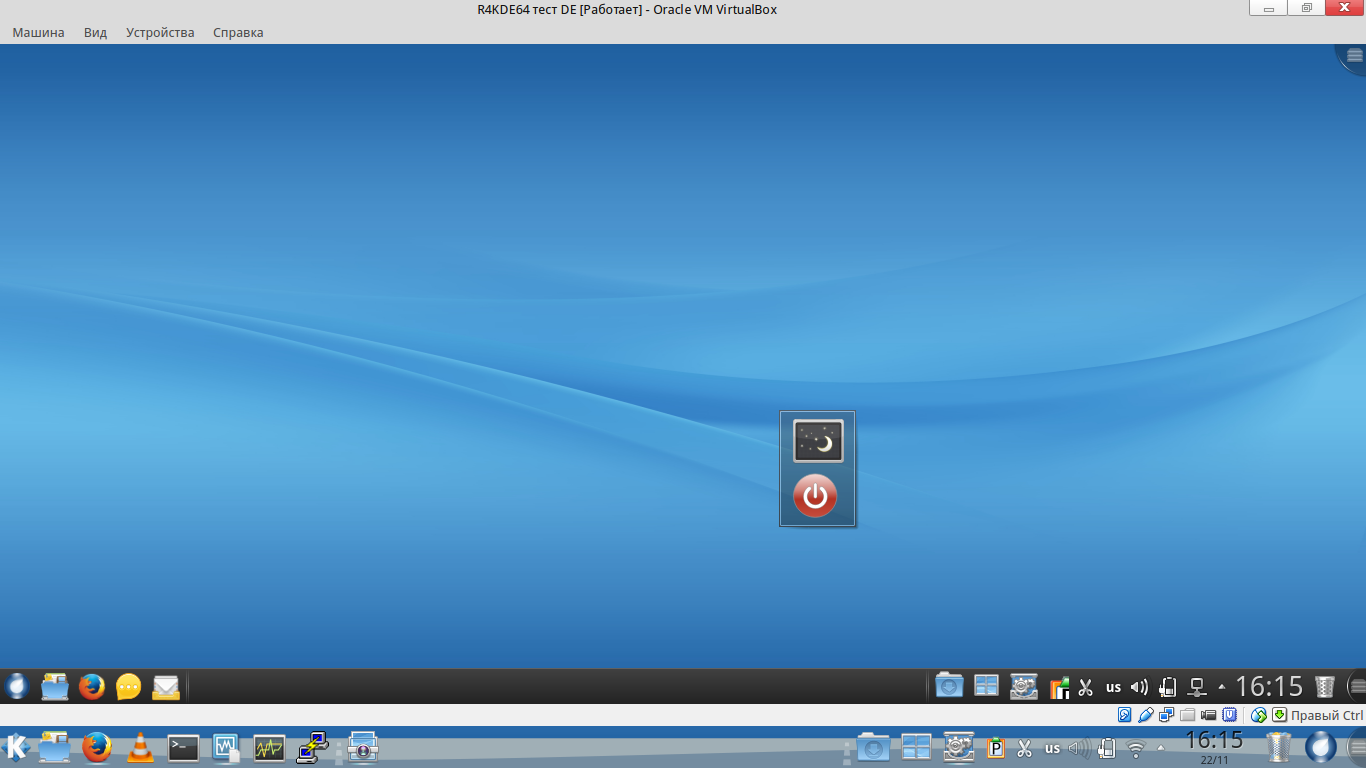1366x768 pixels.
Task: Click the shared folders indicator in VirtualBox status bar
Action: tap(1188, 715)
